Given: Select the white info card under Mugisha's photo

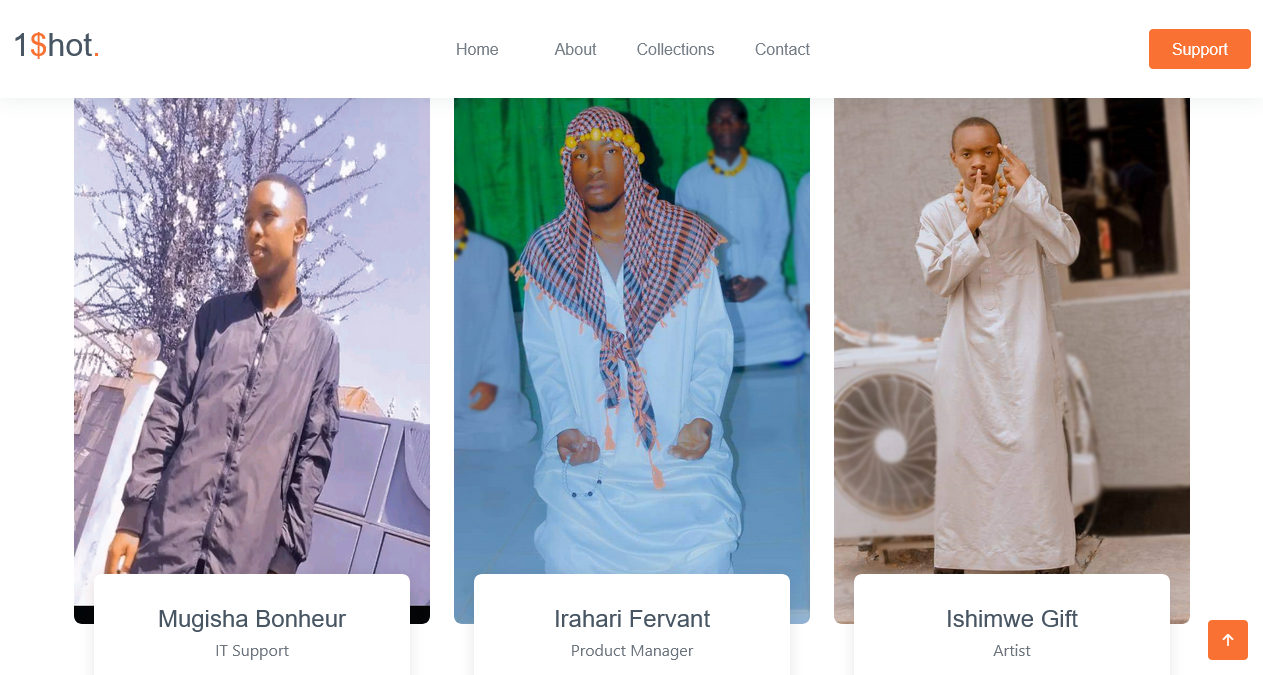Looking at the screenshot, I should click(x=252, y=625).
